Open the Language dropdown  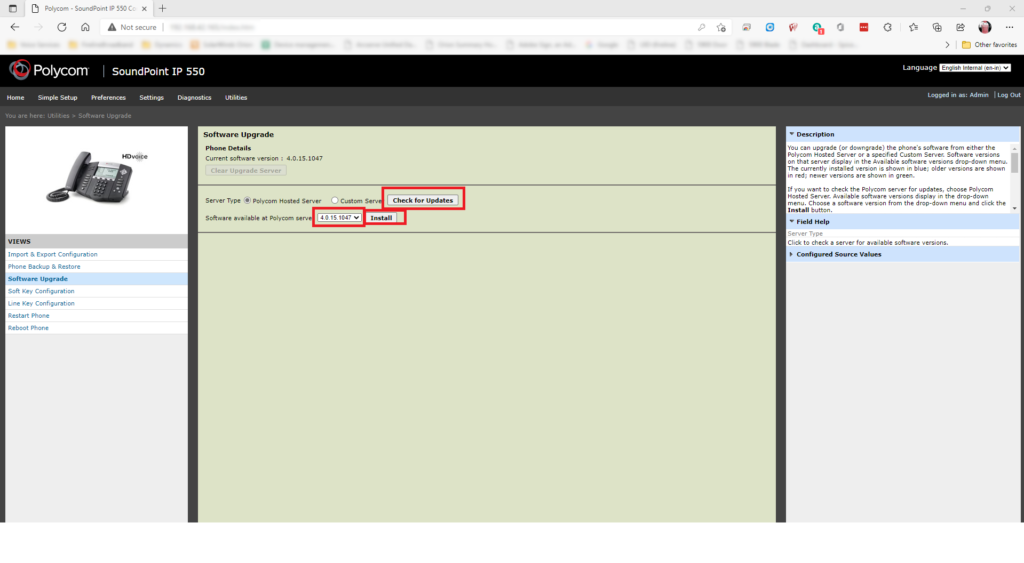tap(975, 68)
